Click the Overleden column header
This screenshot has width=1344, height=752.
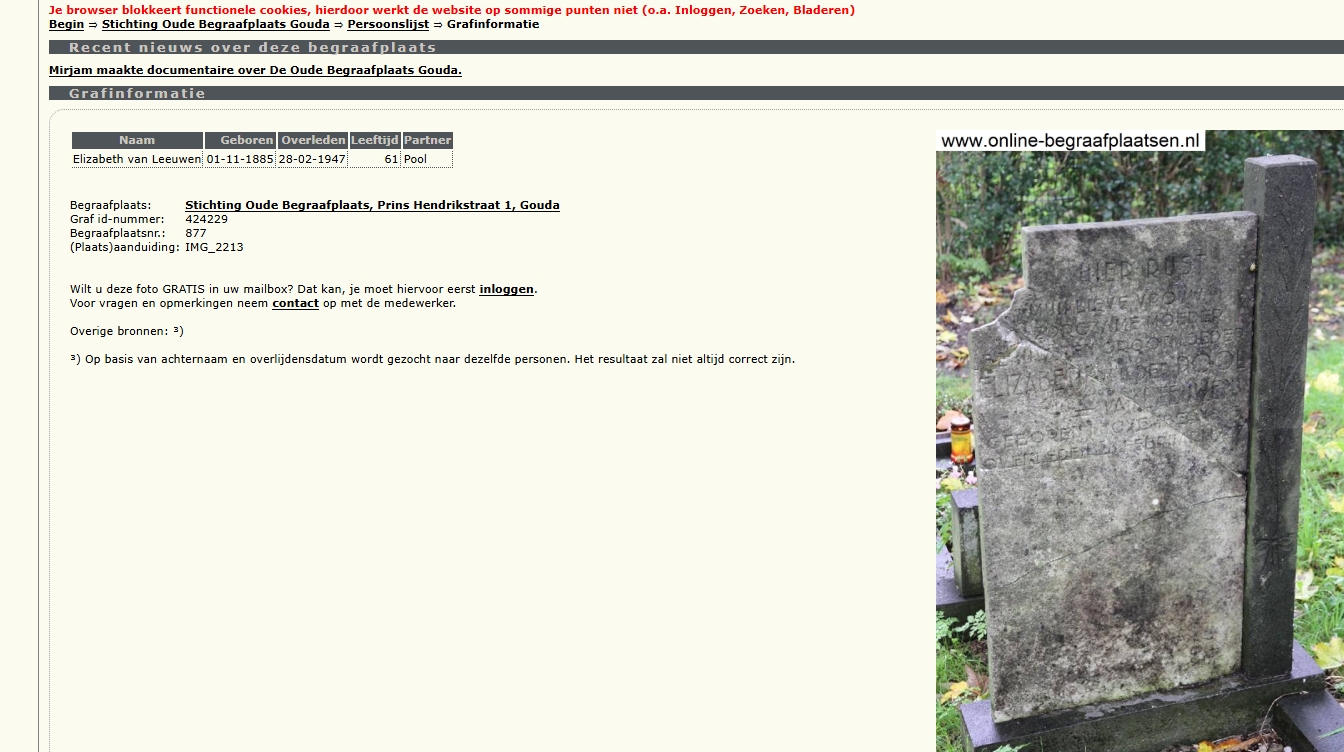313,140
